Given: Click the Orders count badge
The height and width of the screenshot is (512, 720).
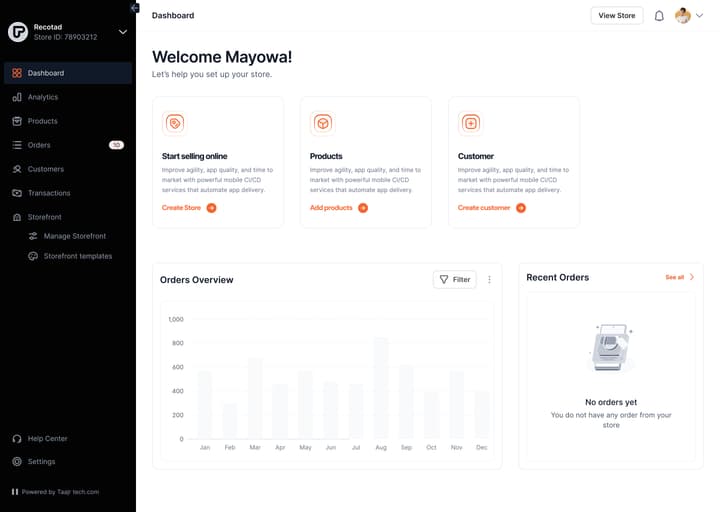Looking at the screenshot, I should (x=116, y=145).
